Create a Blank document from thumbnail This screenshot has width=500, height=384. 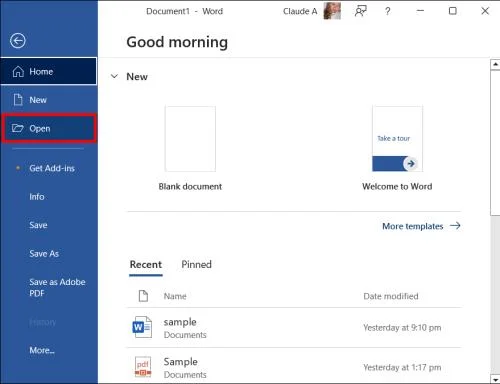(190, 139)
